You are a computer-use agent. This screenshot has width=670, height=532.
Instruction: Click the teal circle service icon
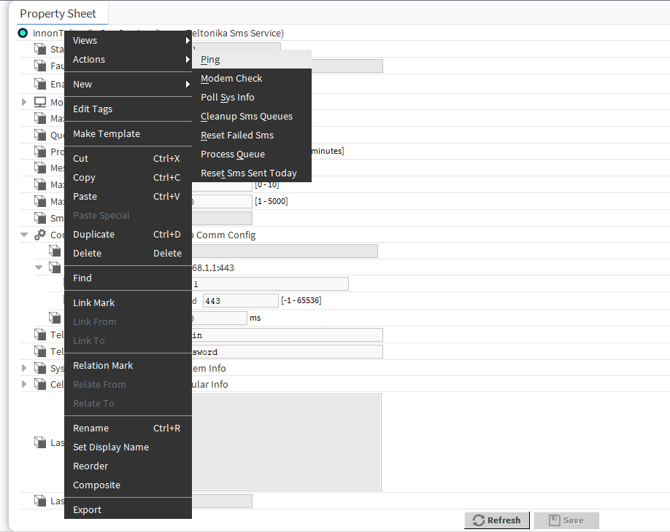pos(23,33)
